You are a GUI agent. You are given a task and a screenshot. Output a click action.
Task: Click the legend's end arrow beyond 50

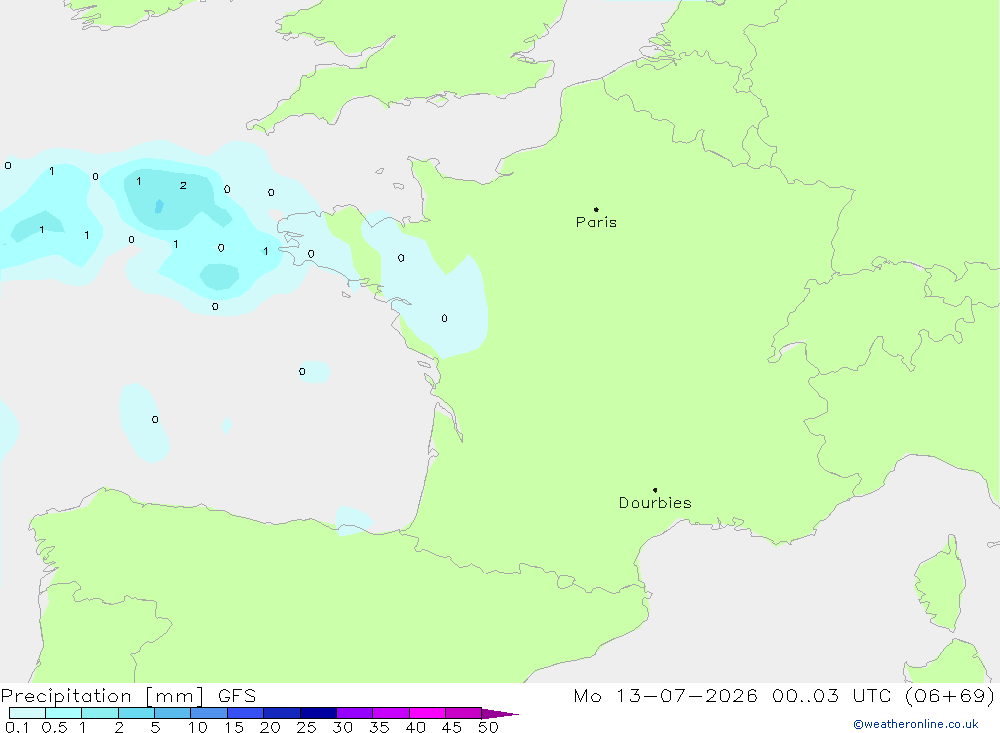pyautogui.click(x=500, y=713)
